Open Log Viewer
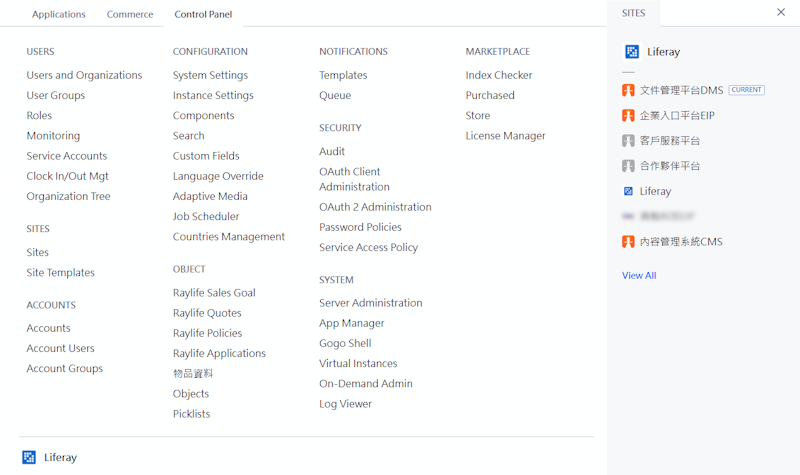Image resolution: width=800 pixels, height=475 pixels. (x=345, y=404)
